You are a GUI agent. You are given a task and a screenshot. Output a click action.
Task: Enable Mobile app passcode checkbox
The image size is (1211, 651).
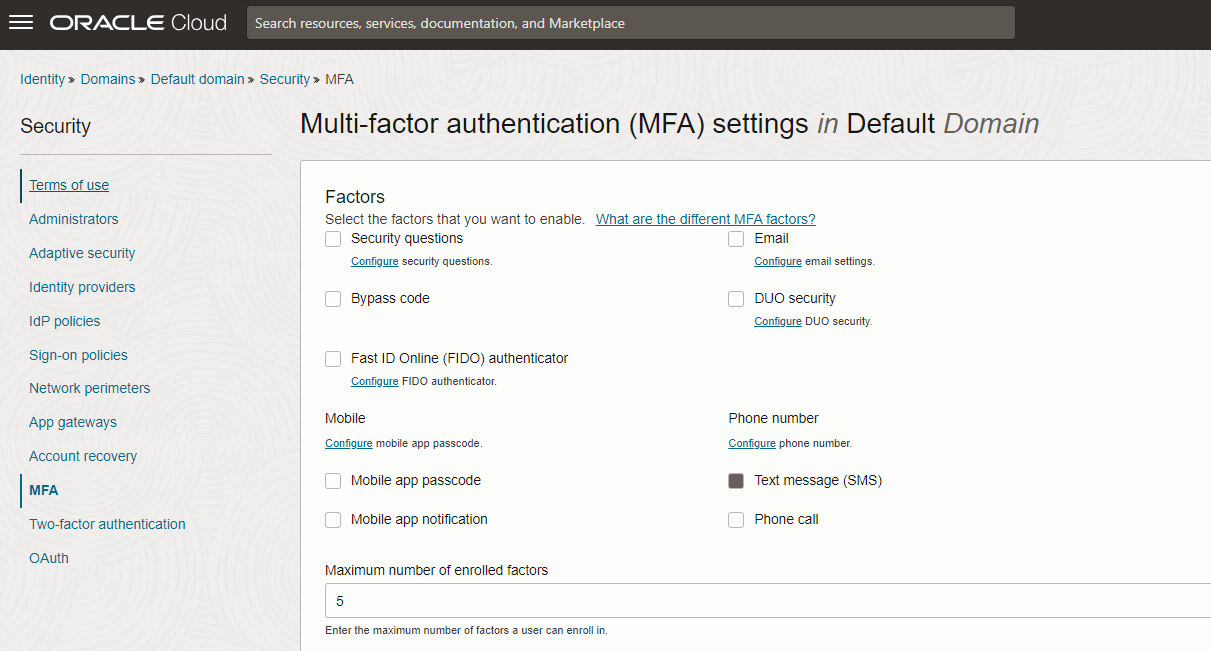(x=333, y=481)
